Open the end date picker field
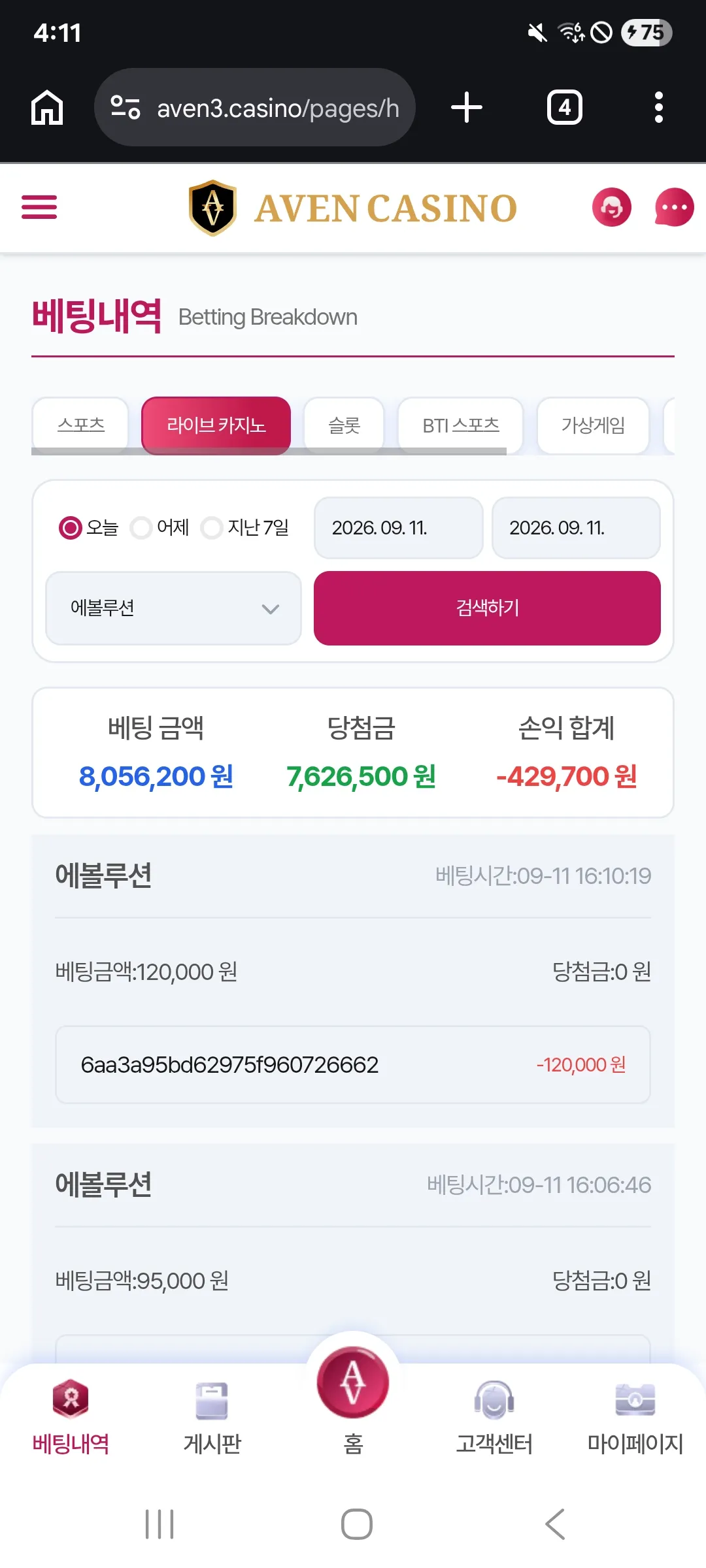This screenshot has width=706, height=1568. [576, 528]
